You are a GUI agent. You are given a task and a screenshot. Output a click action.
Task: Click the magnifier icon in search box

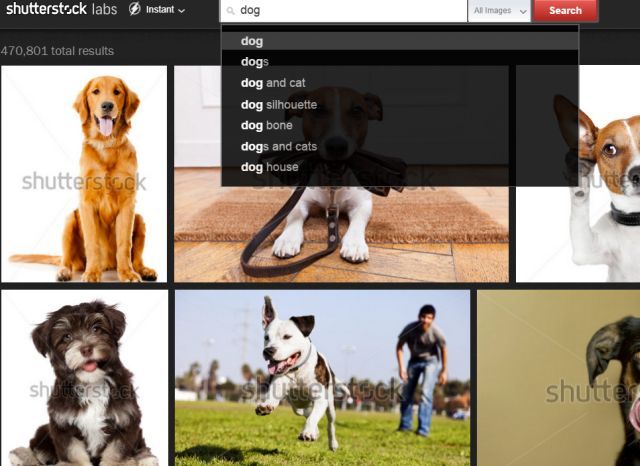coord(231,11)
